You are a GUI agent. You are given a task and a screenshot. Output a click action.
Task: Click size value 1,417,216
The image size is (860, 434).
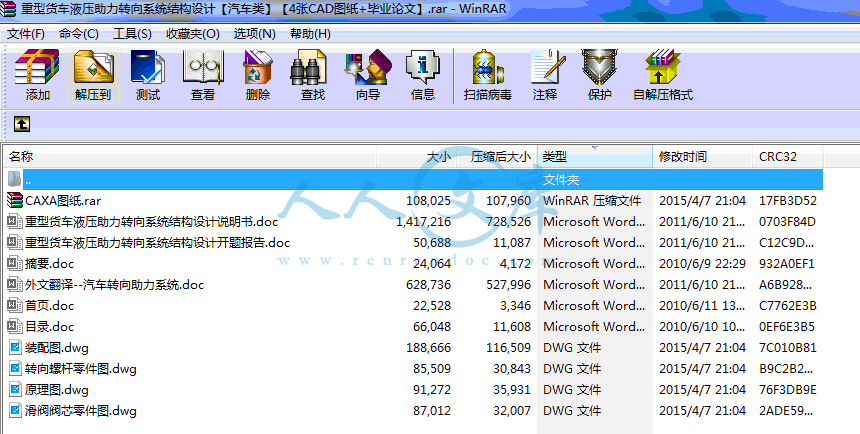point(423,222)
